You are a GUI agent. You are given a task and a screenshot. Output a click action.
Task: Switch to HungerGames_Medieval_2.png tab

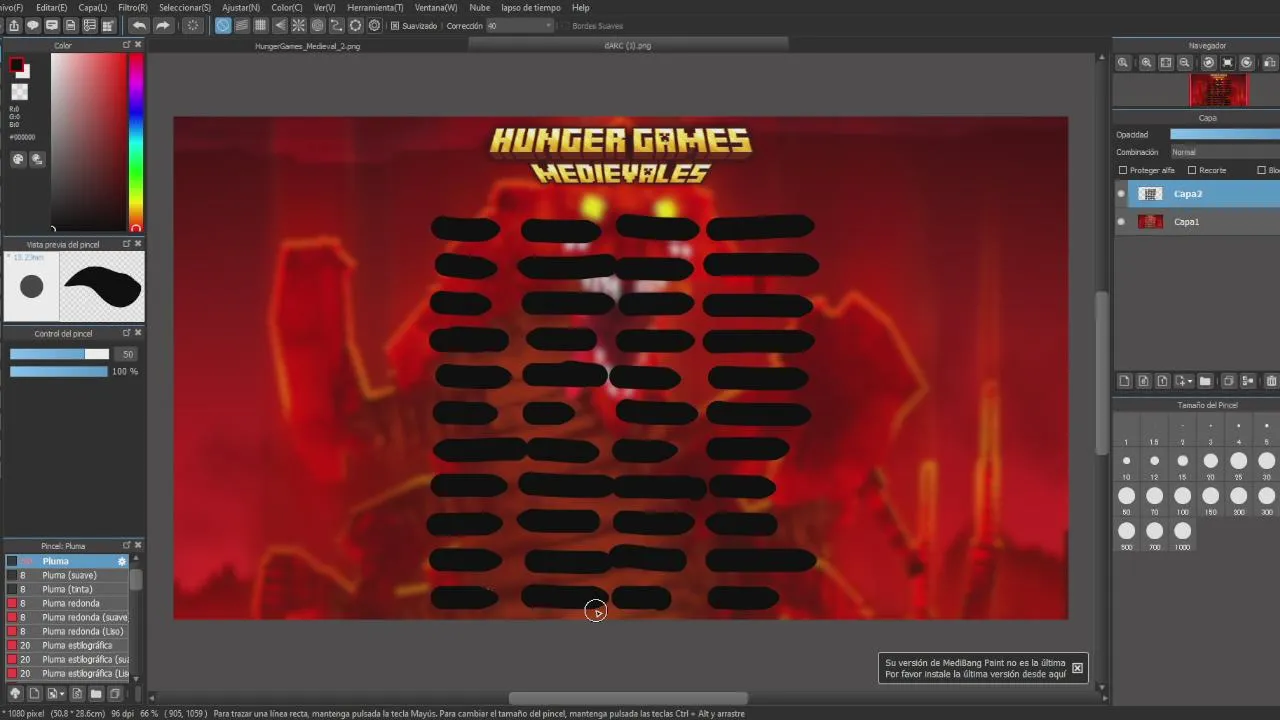pos(307,46)
